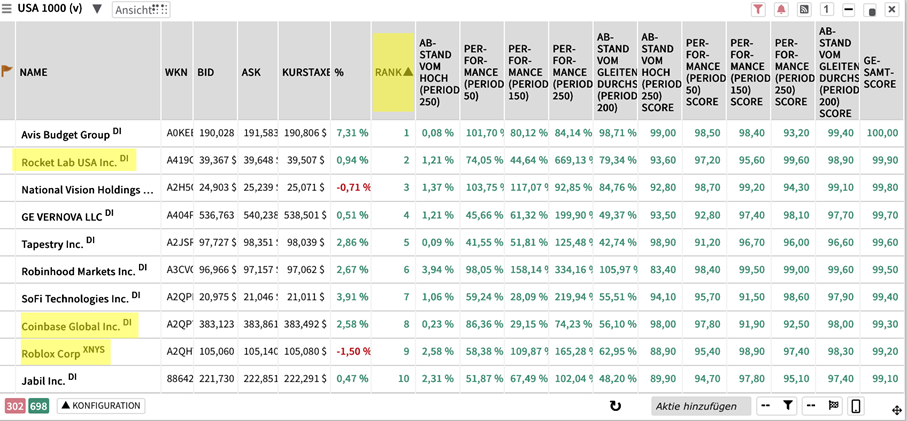Sort by the ASK column header

click(x=257, y=72)
